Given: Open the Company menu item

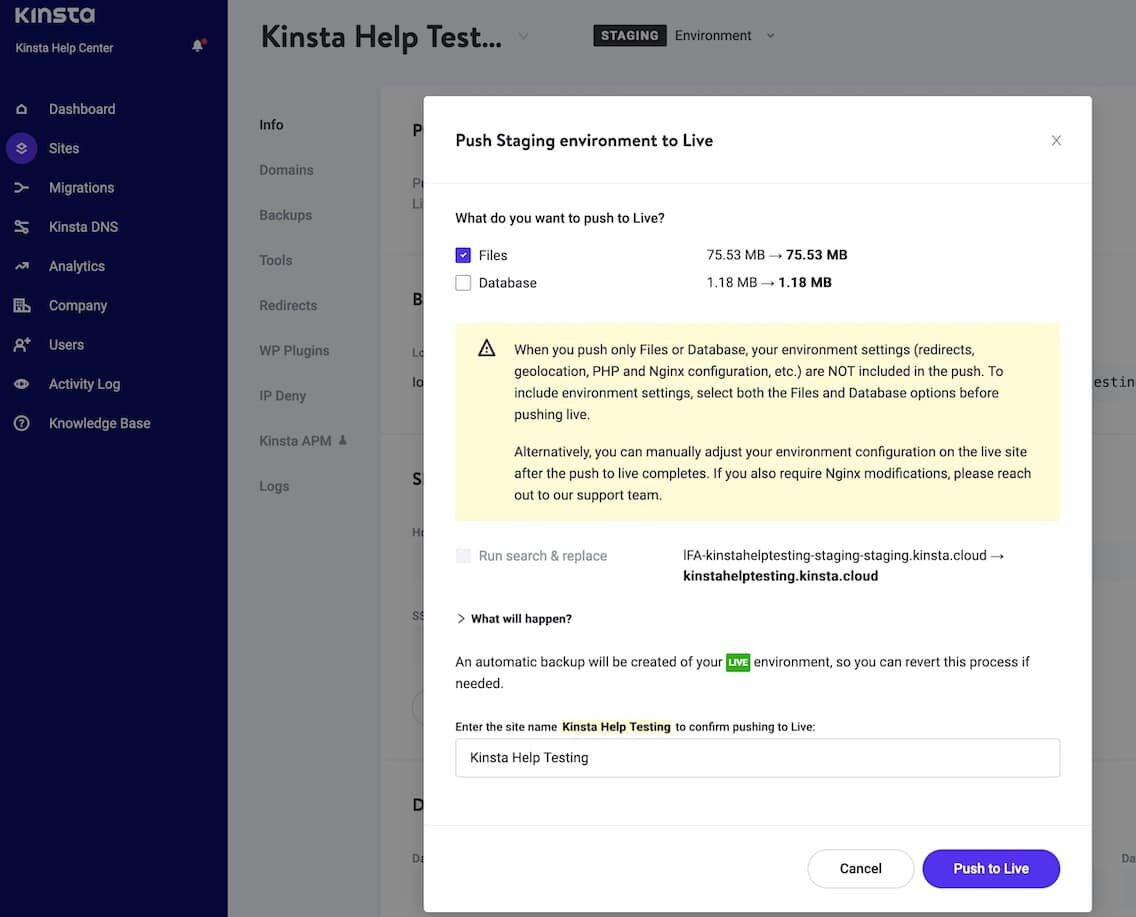Looking at the screenshot, I should click(78, 306).
